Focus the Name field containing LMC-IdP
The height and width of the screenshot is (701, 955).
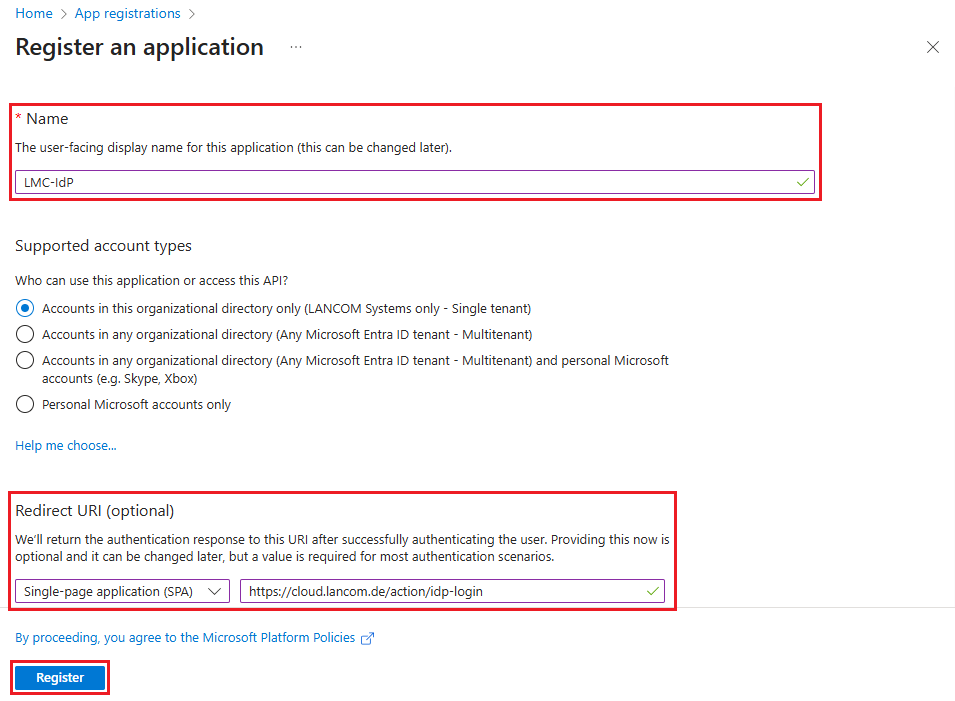pyautogui.click(x=400, y=182)
